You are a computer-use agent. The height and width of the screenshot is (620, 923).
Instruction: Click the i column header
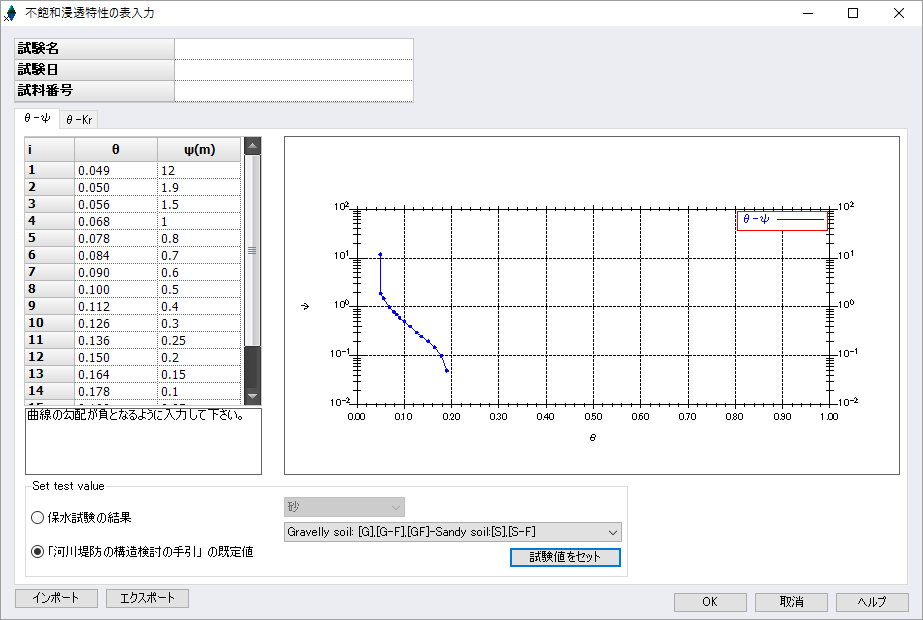point(49,150)
